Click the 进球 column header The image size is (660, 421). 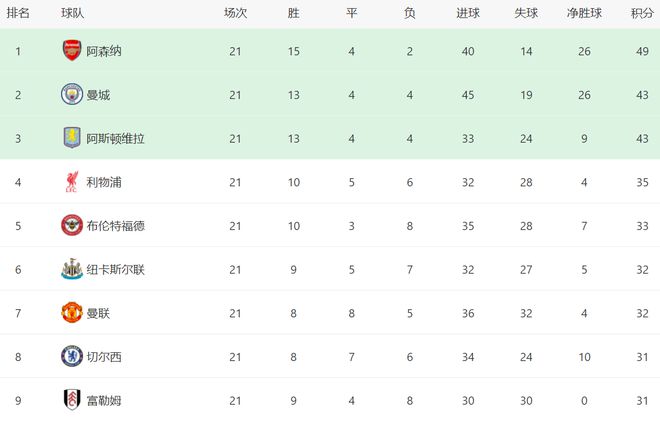click(468, 13)
